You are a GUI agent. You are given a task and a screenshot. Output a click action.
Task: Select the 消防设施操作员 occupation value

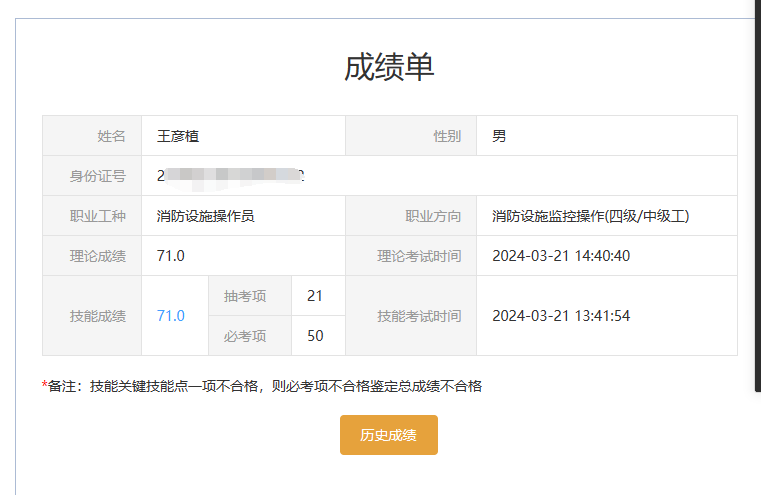[x=206, y=216]
